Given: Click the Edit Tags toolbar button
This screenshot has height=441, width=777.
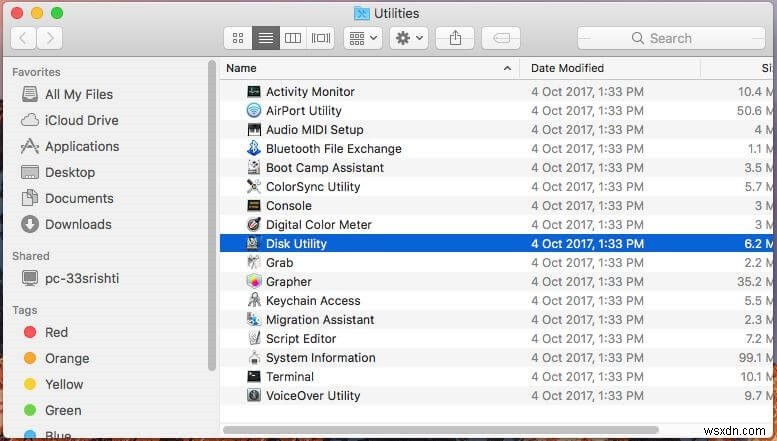Looking at the screenshot, I should 501,38.
